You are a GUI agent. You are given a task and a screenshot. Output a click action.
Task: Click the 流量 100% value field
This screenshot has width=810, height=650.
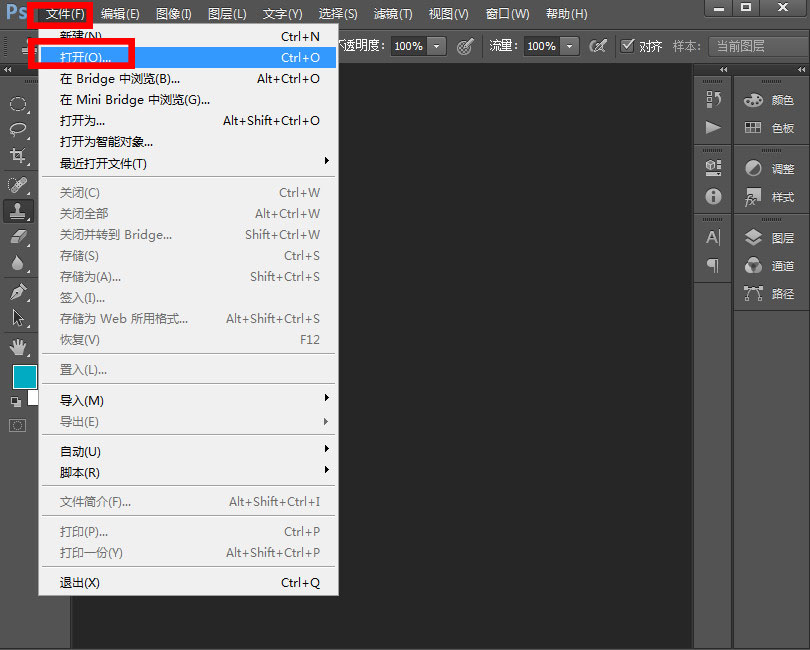point(542,46)
